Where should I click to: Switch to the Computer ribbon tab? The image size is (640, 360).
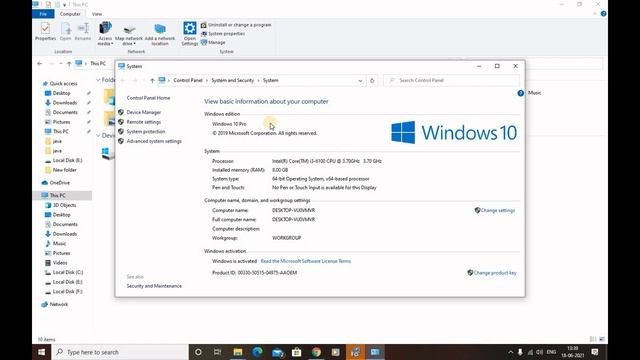coord(70,14)
